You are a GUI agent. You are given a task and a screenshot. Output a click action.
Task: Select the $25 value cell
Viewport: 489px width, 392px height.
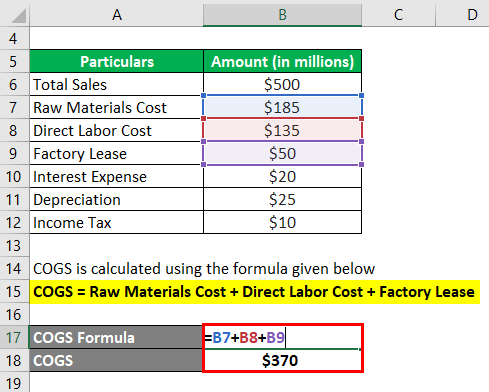pyautogui.click(x=282, y=199)
